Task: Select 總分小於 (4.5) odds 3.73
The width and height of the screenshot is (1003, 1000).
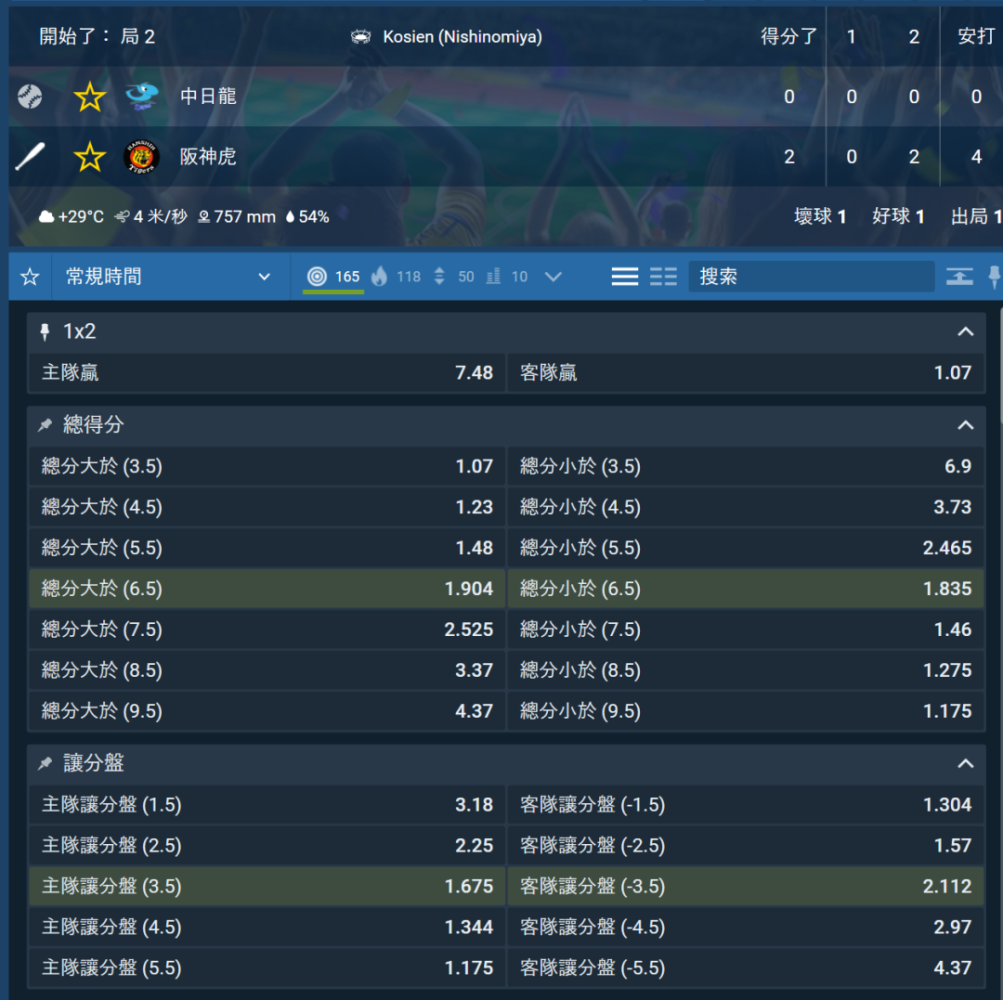Action: [746, 507]
